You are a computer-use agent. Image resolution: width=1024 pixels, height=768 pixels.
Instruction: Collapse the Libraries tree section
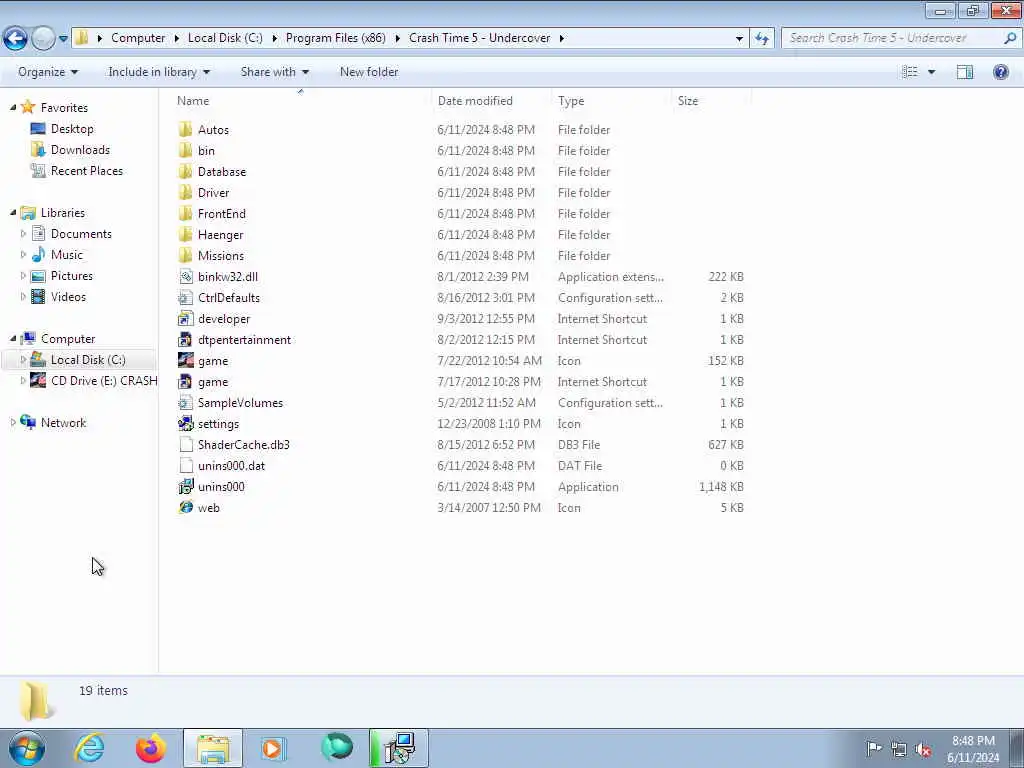pos(13,212)
